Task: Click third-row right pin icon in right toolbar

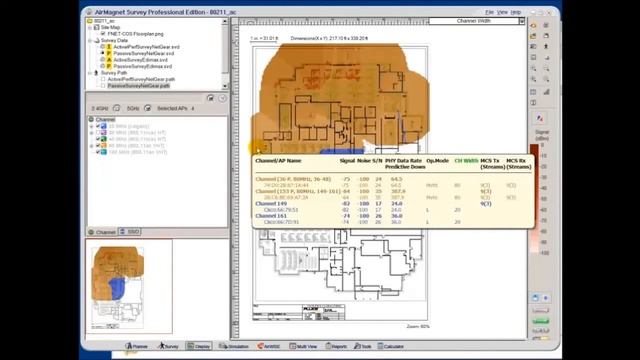Action: pyautogui.click(x=546, y=47)
